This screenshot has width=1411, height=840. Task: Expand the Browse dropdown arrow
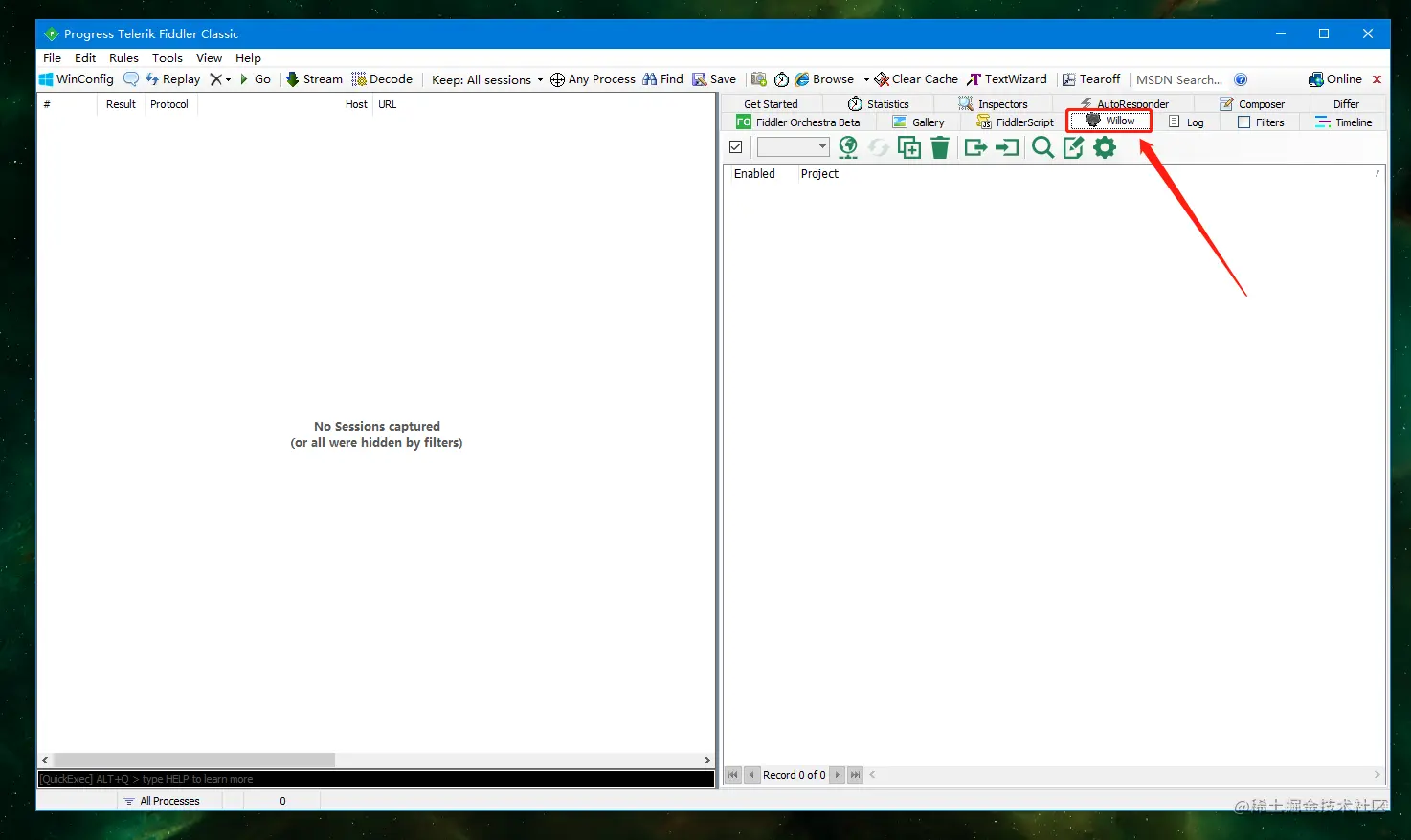(x=866, y=79)
